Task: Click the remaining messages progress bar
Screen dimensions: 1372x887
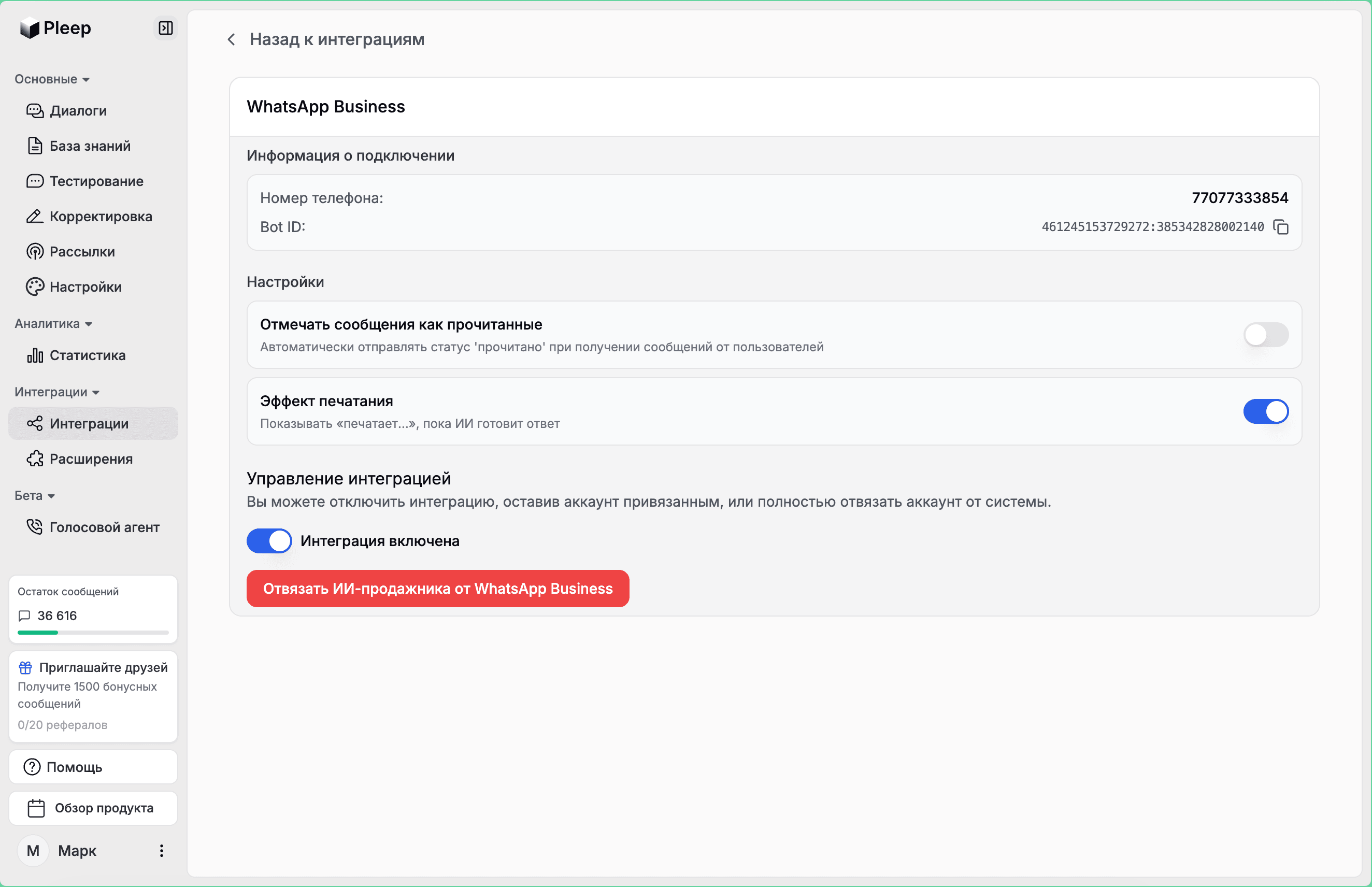Action: (x=93, y=633)
